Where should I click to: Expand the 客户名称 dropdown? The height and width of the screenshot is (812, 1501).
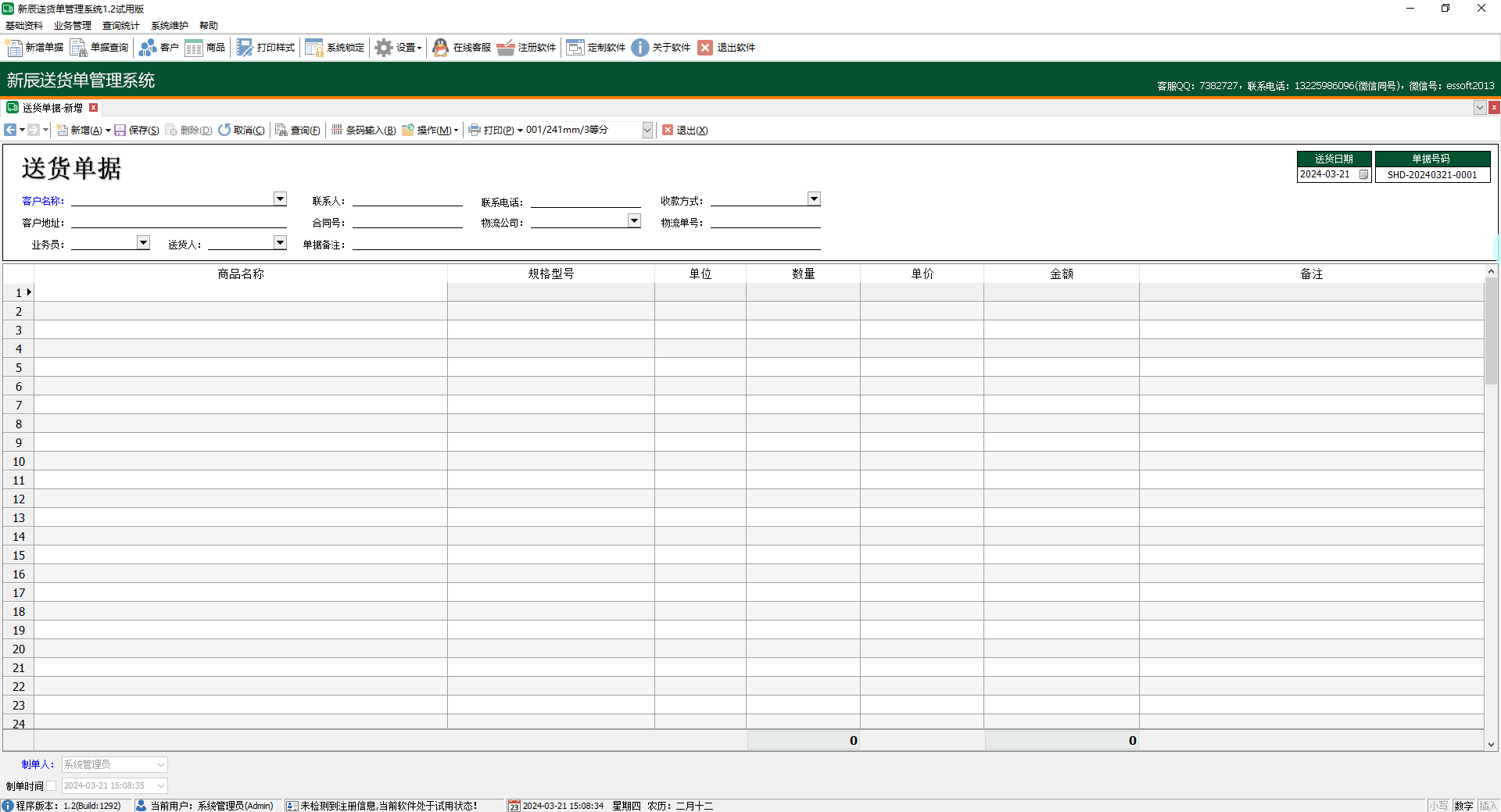[x=280, y=199]
